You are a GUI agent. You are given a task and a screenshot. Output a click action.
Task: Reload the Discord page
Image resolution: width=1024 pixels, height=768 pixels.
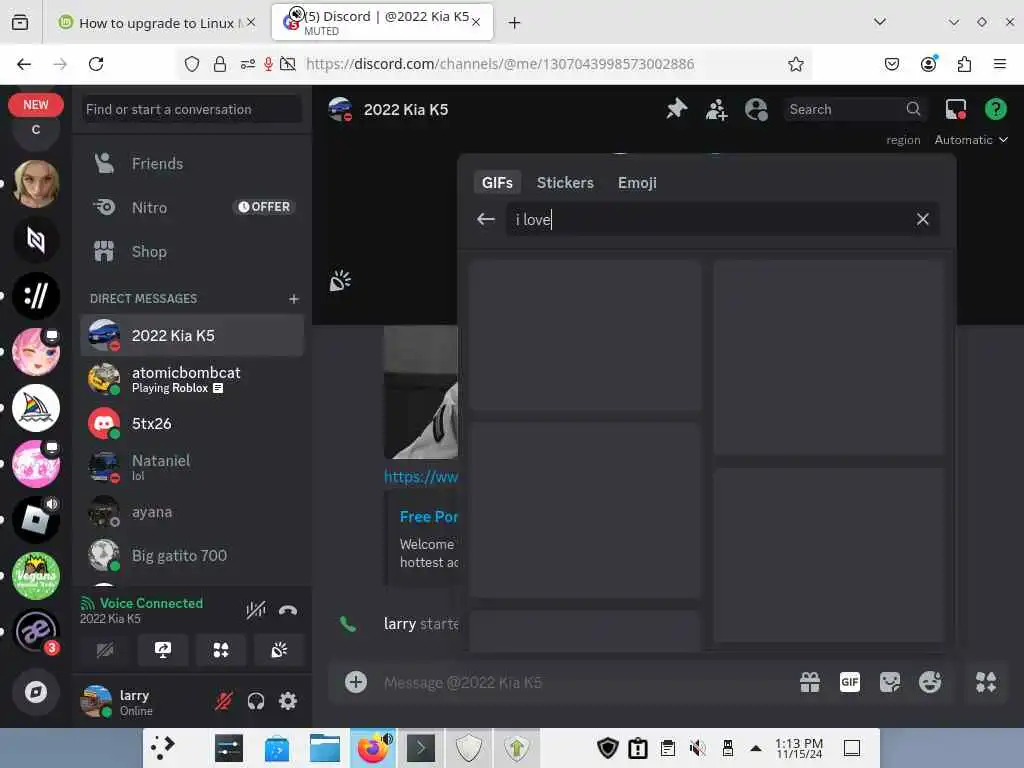coord(96,64)
